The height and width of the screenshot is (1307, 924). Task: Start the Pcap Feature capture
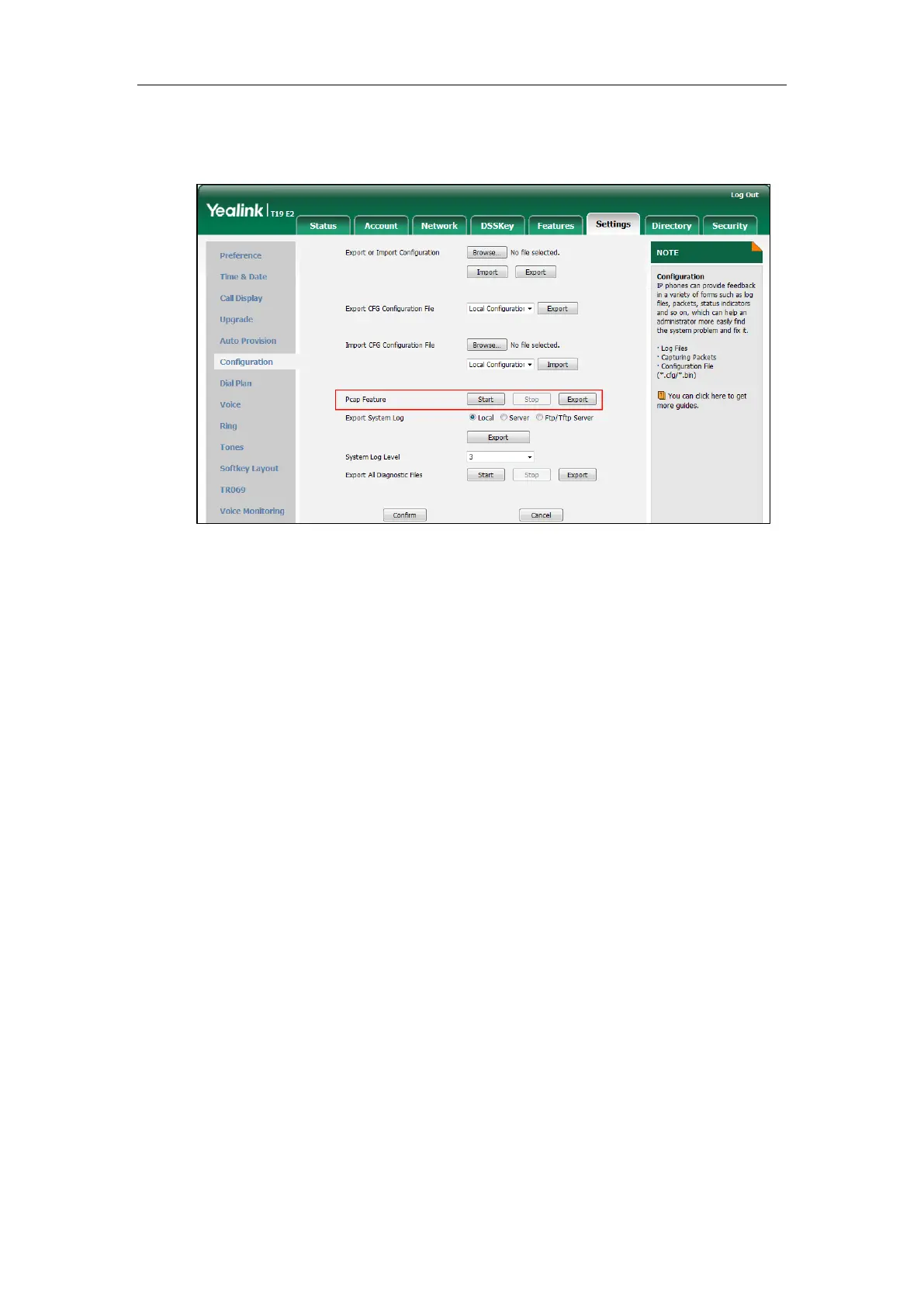tap(486, 400)
